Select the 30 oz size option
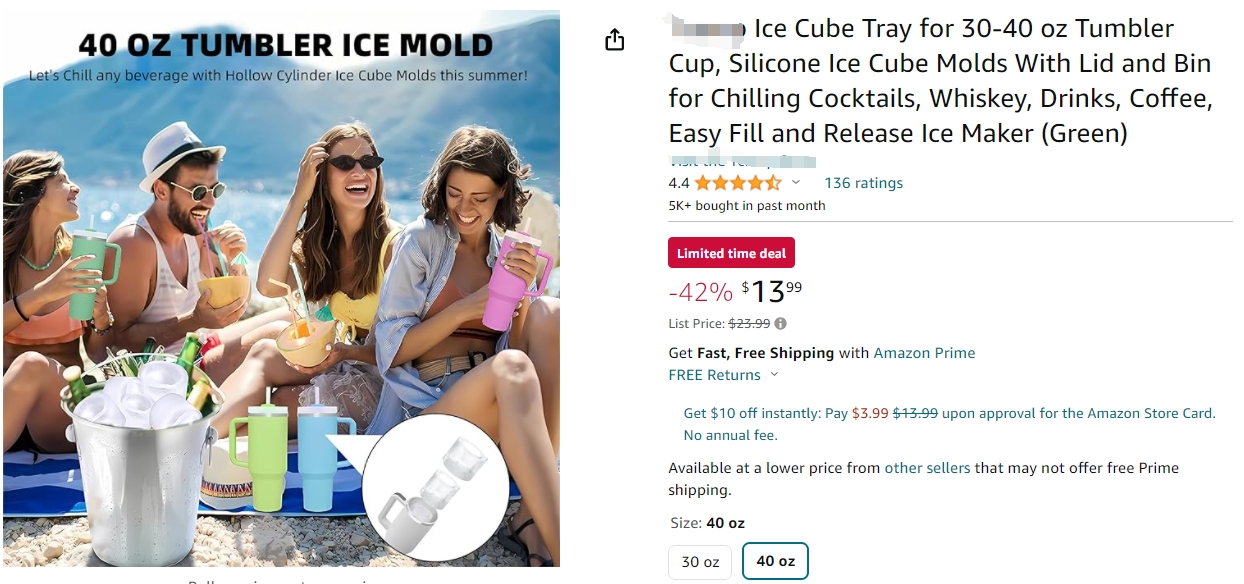 [700, 562]
